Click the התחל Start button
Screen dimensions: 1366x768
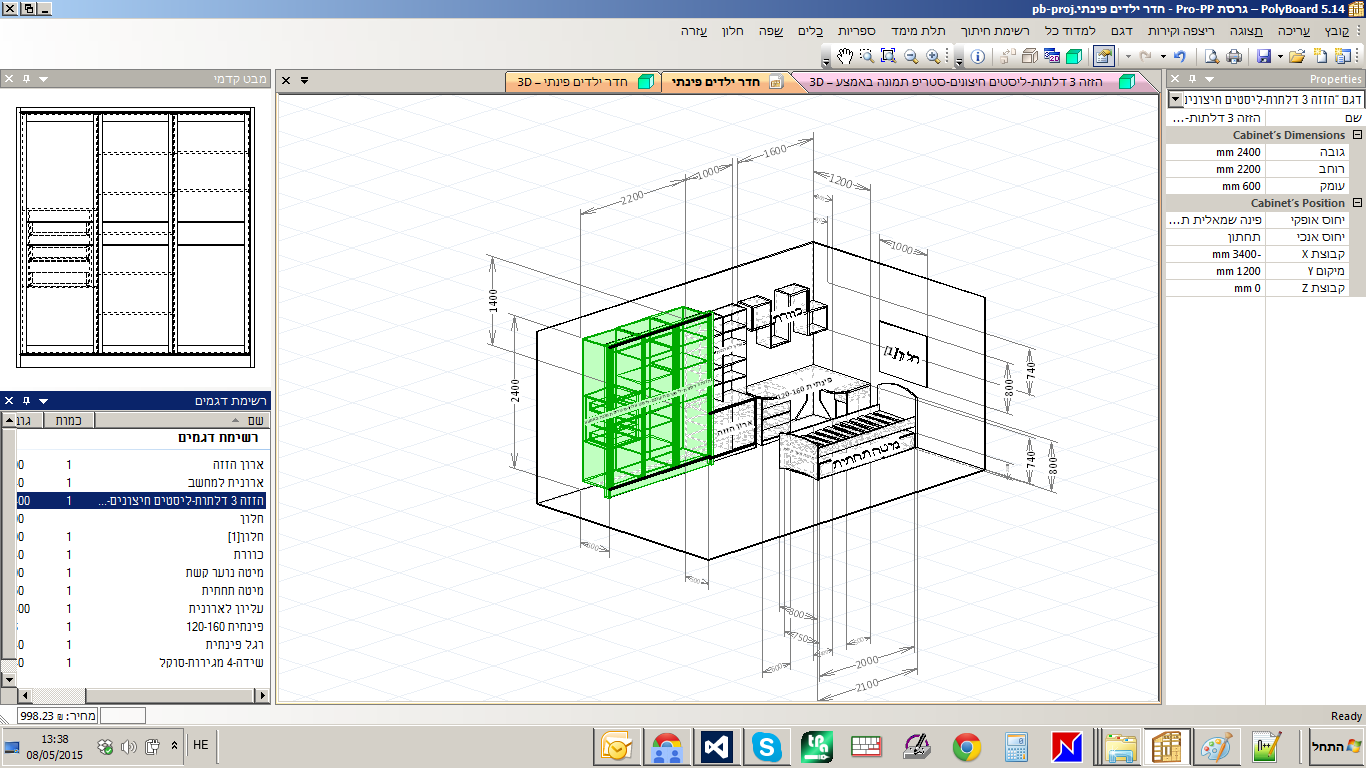tap(1336, 747)
